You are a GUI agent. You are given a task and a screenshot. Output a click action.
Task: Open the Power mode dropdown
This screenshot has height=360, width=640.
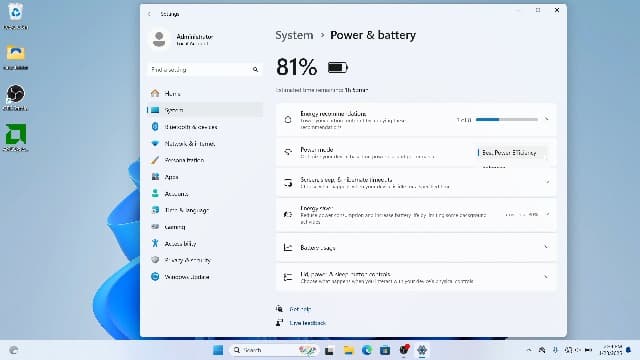point(512,153)
